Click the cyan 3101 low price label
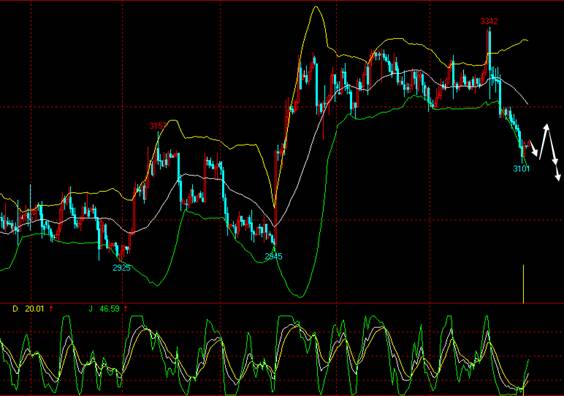The width and height of the screenshot is (564, 396). [x=521, y=168]
